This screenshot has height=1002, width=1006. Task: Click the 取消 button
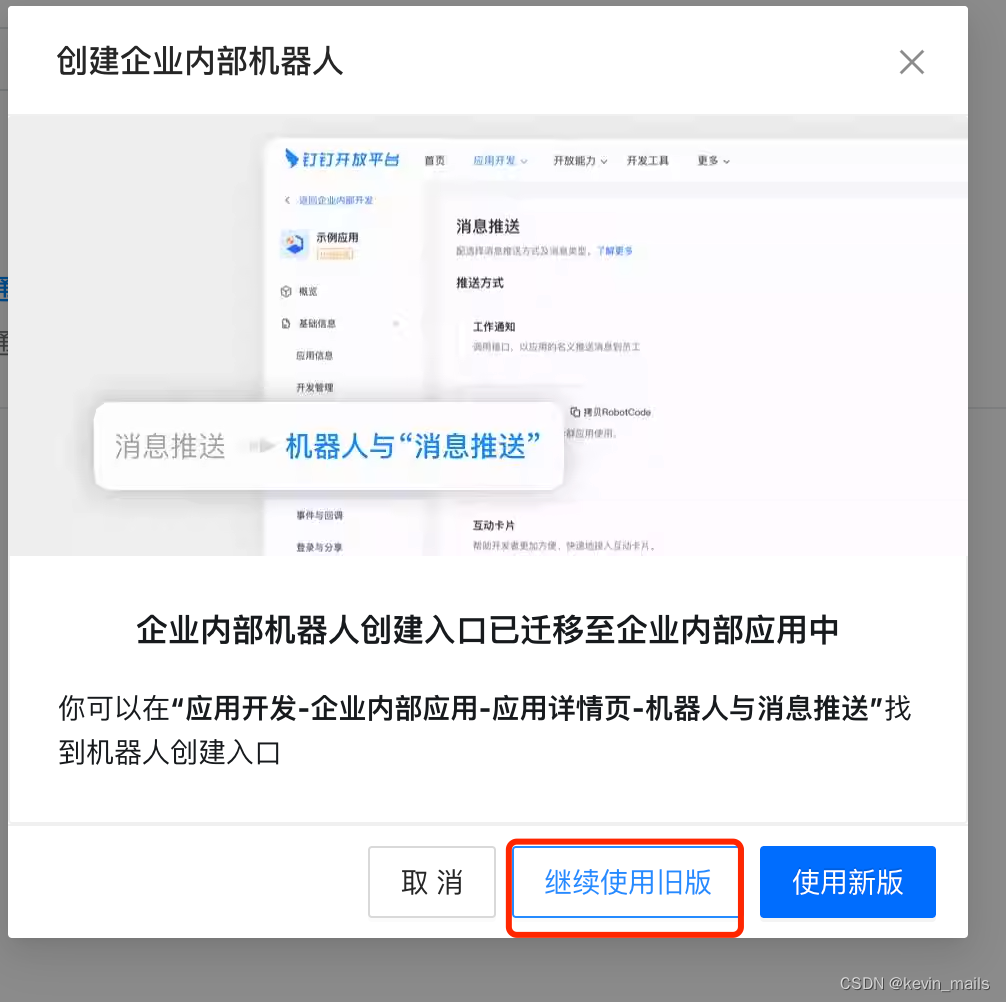432,881
